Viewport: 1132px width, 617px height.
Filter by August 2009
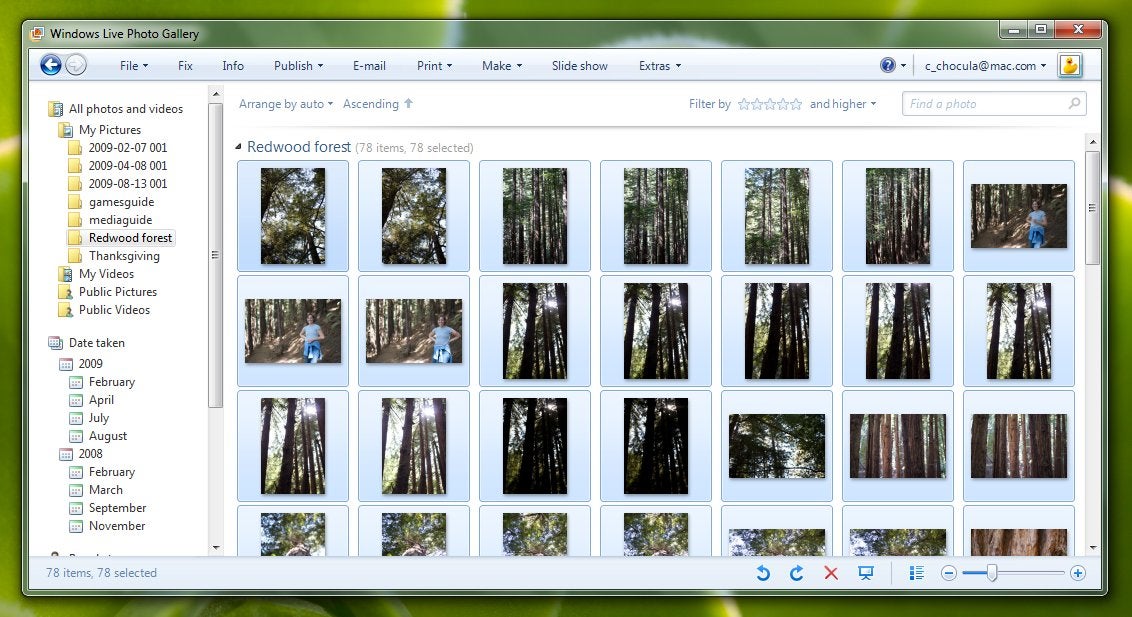pyautogui.click(x=108, y=436)
